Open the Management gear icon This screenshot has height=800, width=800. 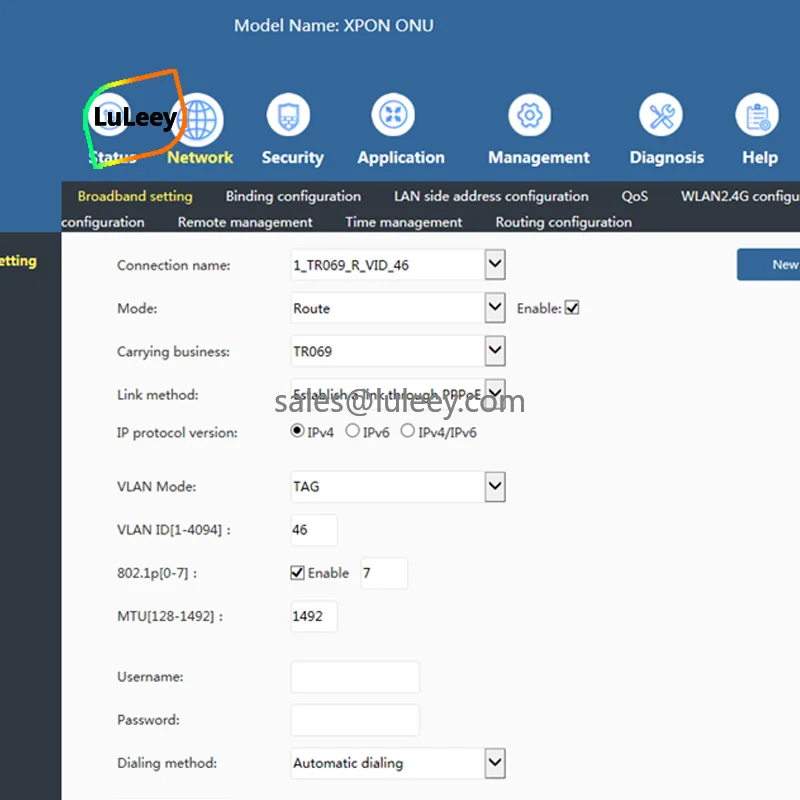tap(530, 115)
